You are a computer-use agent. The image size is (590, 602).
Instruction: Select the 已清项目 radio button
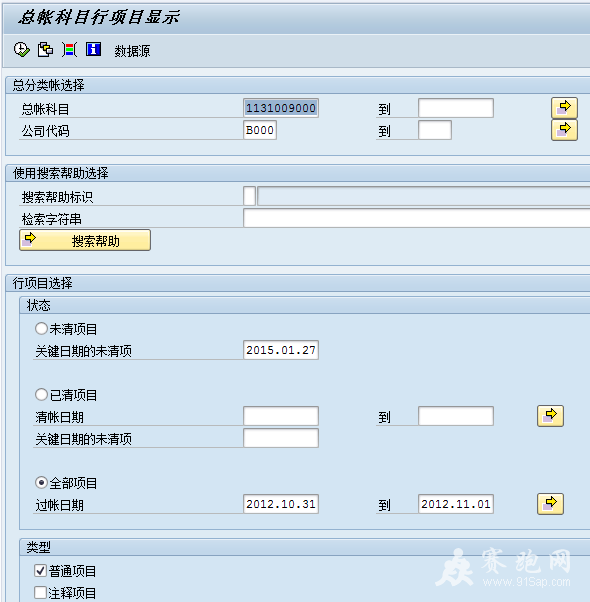41,394
